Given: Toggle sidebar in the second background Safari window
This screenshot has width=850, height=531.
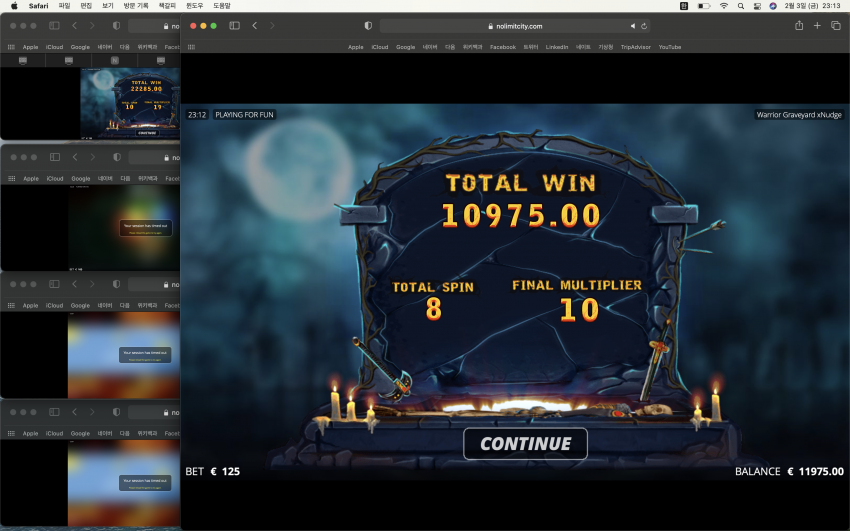Looking at the screenshot, I should point(55,157).
